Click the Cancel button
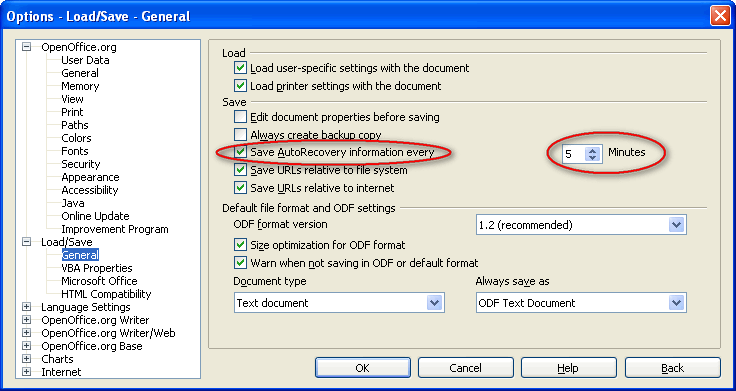Viewport: 736px width, 391px height. click(x=466, y=368)
